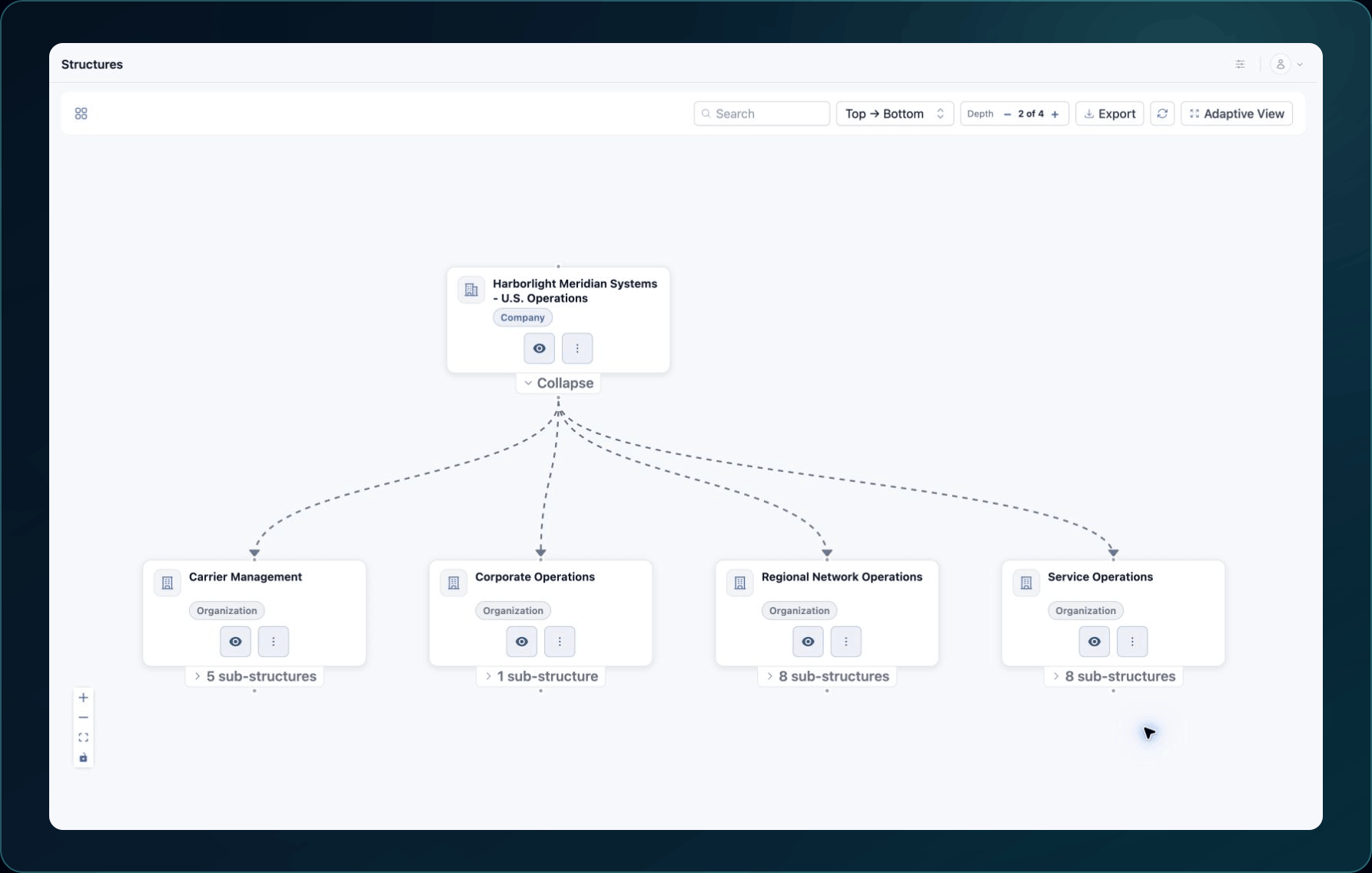This screenshot has height=873, width=1372.
Task: Open more options for Harborlight Meridian Systems
Action: pos(577,348)
